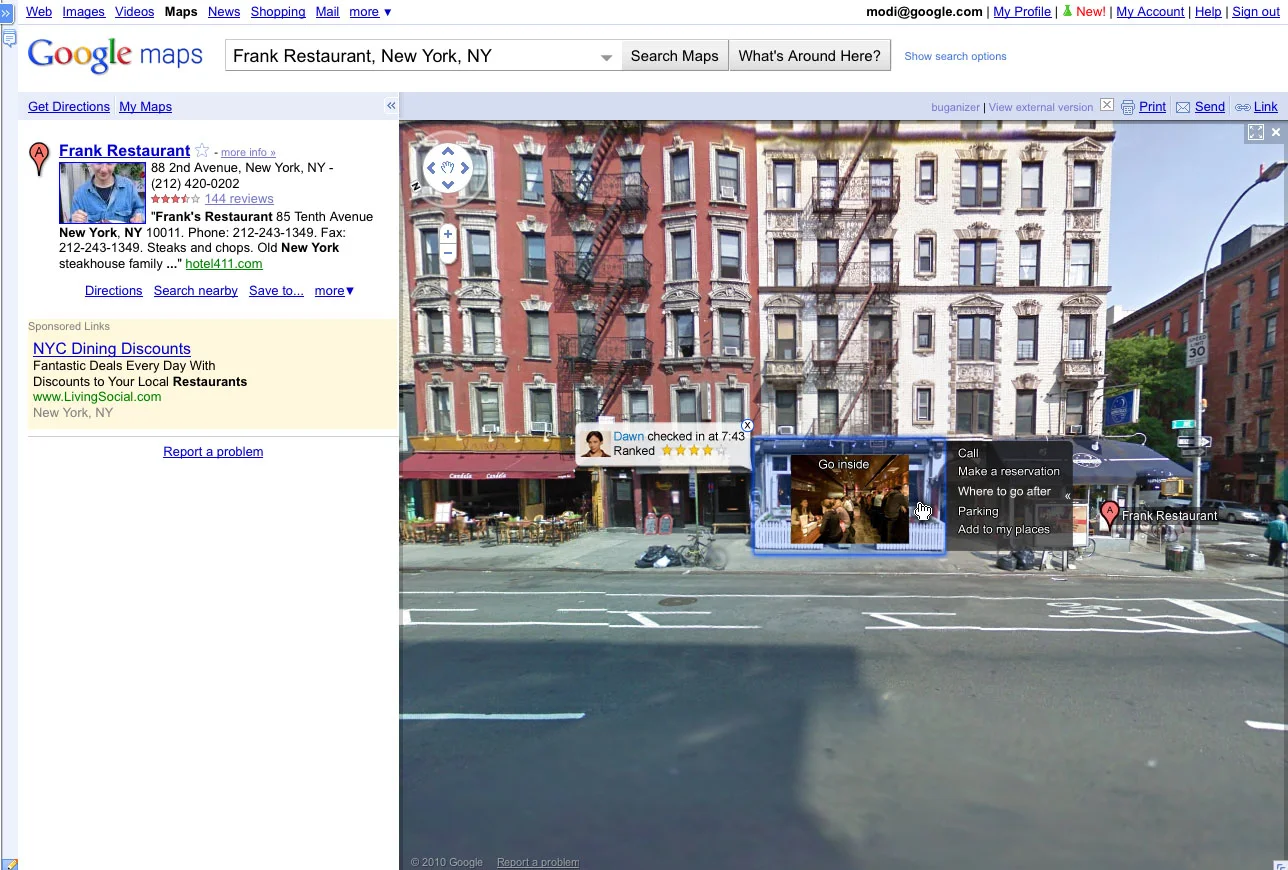Click the Search Maps button

pyautogui.click(x=675, y=56)
